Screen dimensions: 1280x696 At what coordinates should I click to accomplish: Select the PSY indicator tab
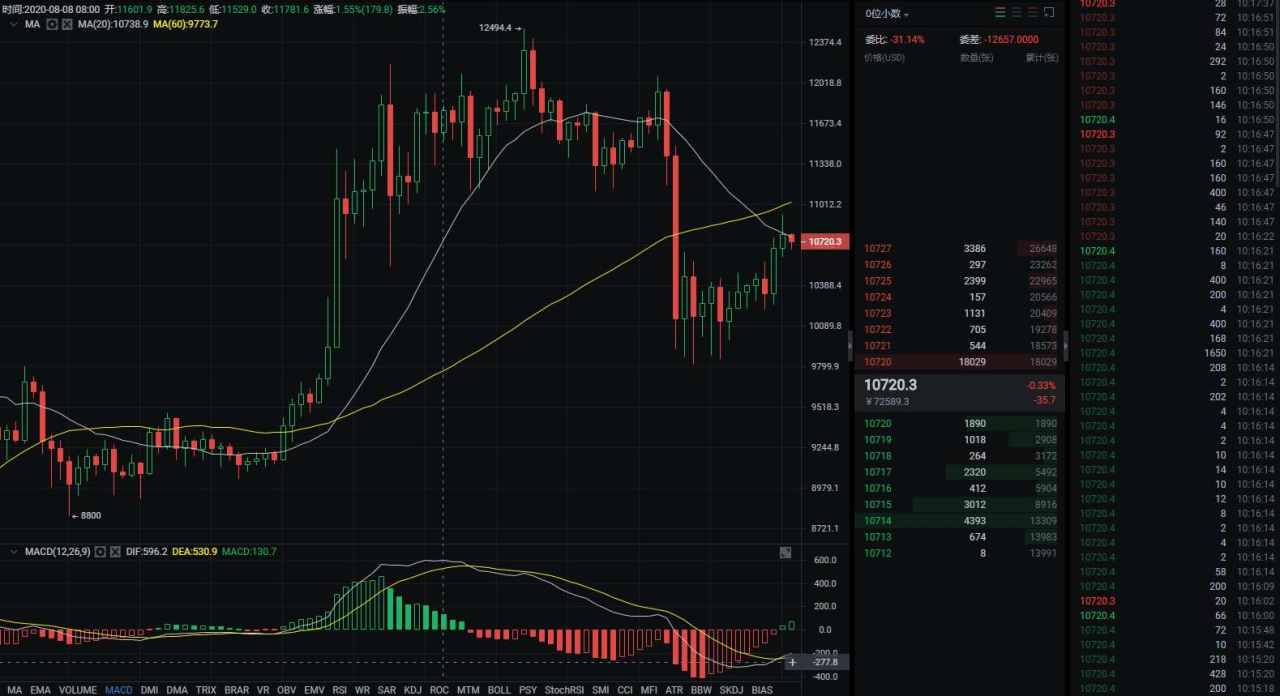coord(528,690)
